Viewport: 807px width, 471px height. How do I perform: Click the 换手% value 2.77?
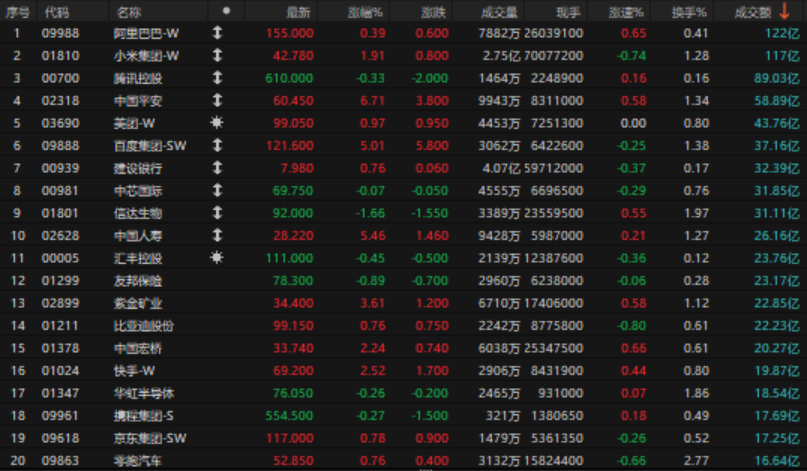[696, 461]
